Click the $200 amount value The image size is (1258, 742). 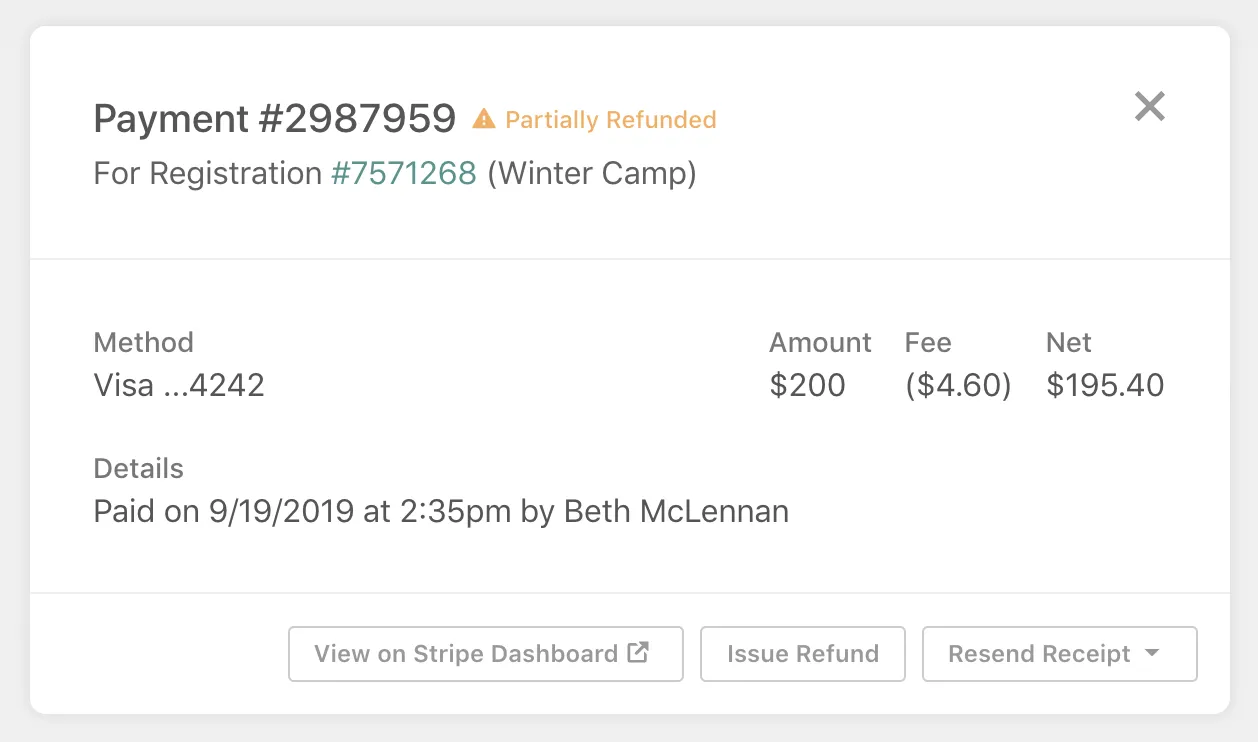[x=807, y=386]
